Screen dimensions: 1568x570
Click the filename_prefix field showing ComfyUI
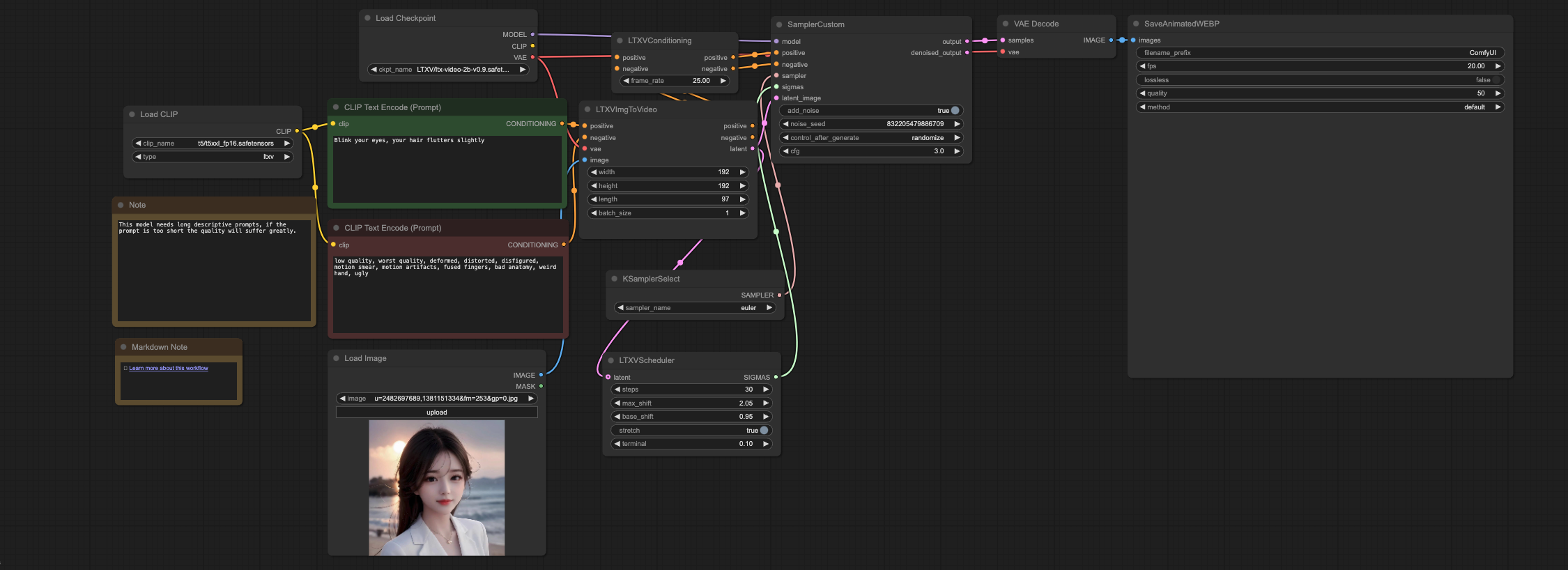(1320, 52)
